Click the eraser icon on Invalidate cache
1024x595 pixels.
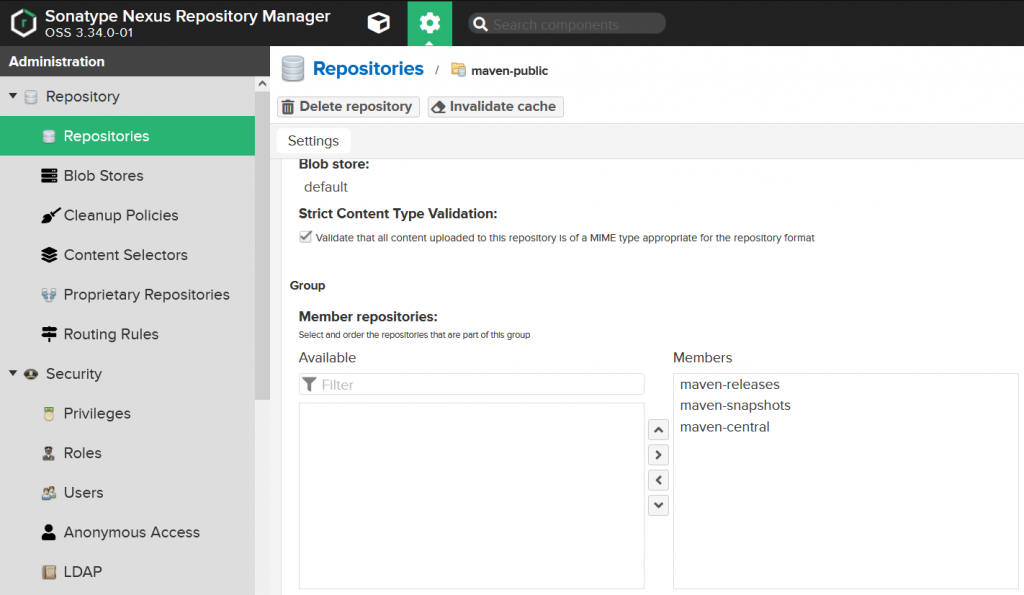[x=438, y=106]
